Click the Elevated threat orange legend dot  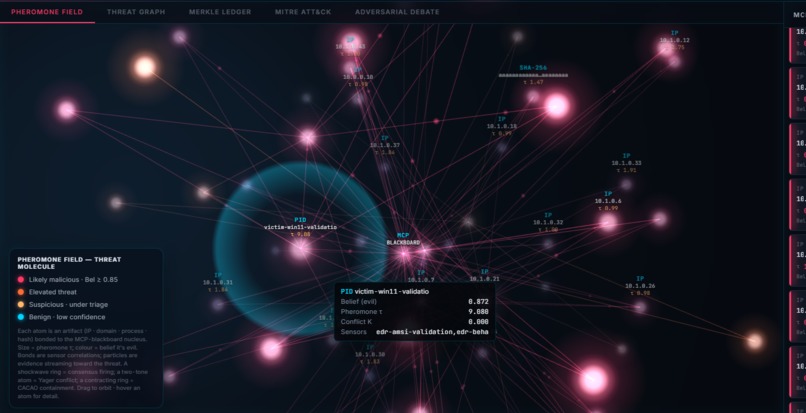coord(21,292)
